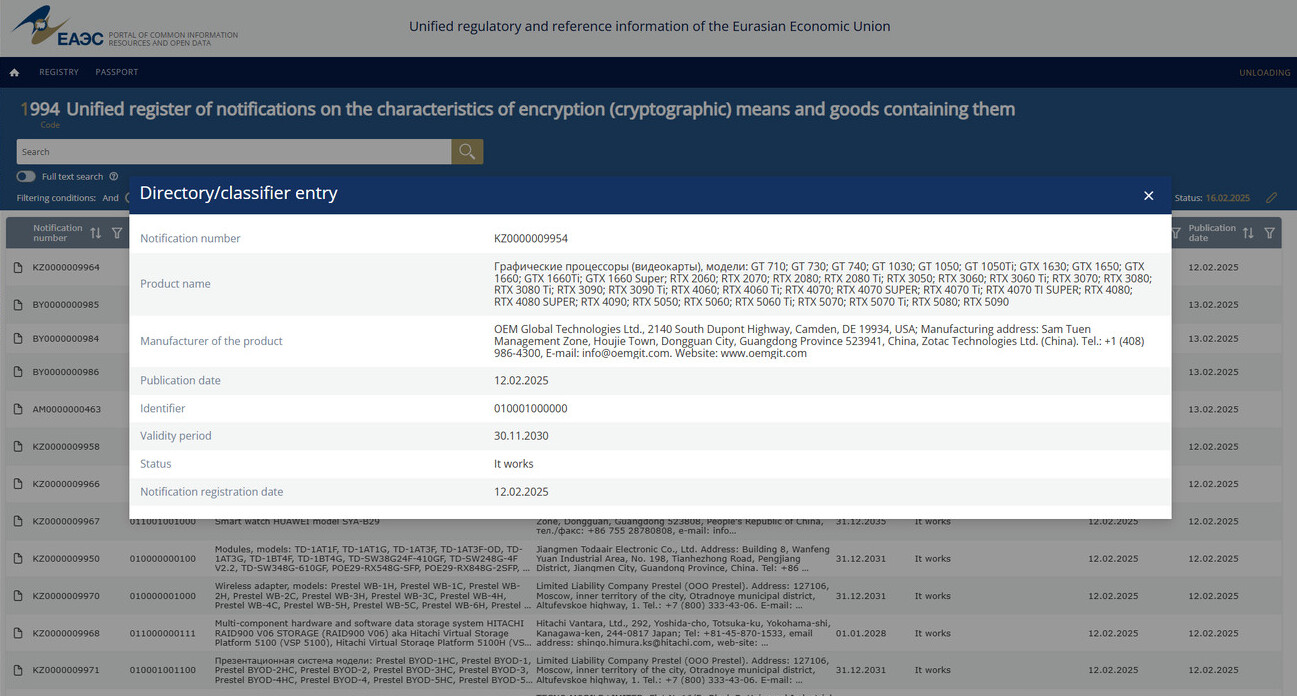Click validity period 30.11.2030 in dialog
The height and width of the screenshot is (696, 1297).
point(521,436)
